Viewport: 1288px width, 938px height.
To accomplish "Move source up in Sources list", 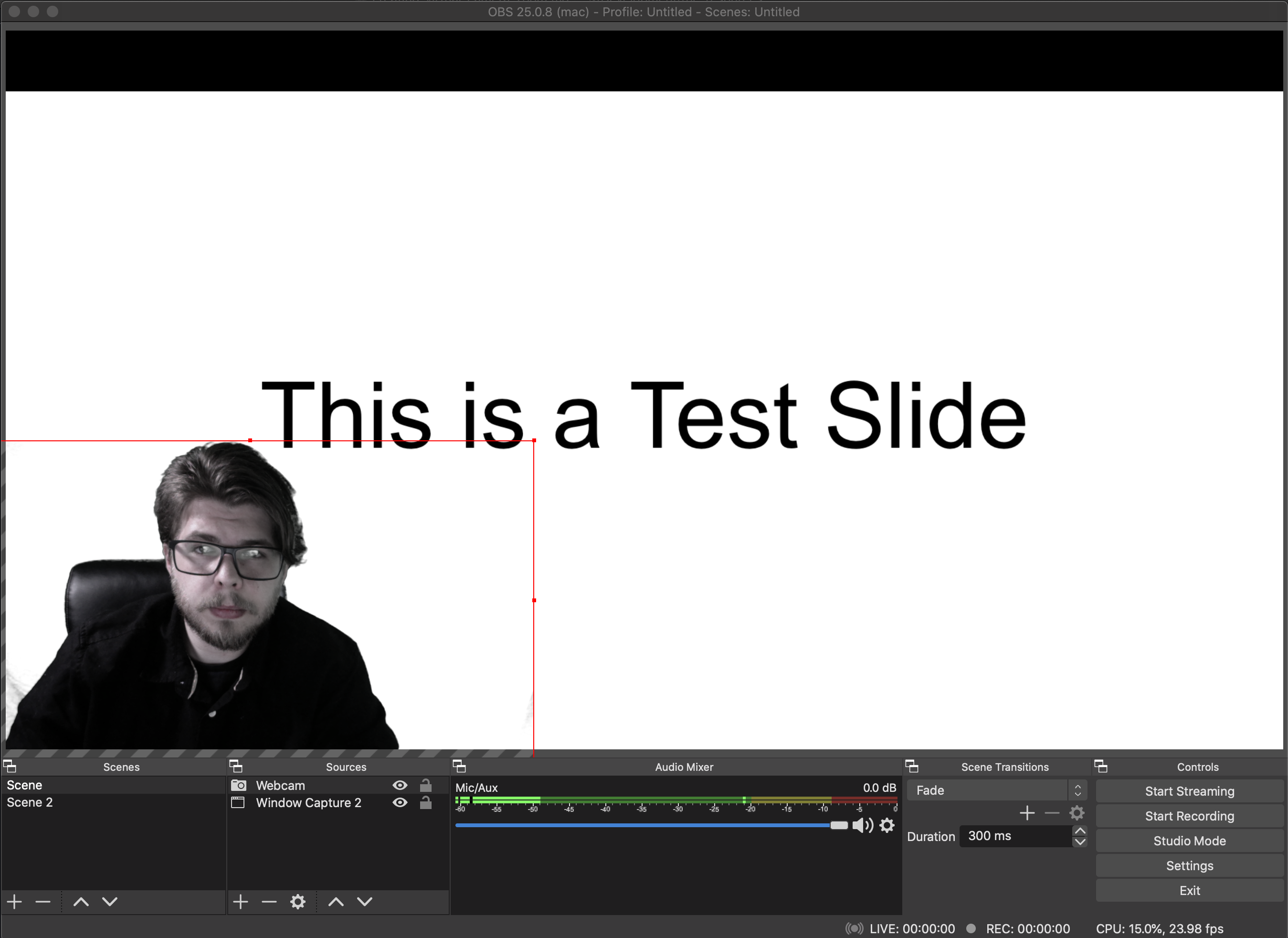I will (x=336, y=902).
